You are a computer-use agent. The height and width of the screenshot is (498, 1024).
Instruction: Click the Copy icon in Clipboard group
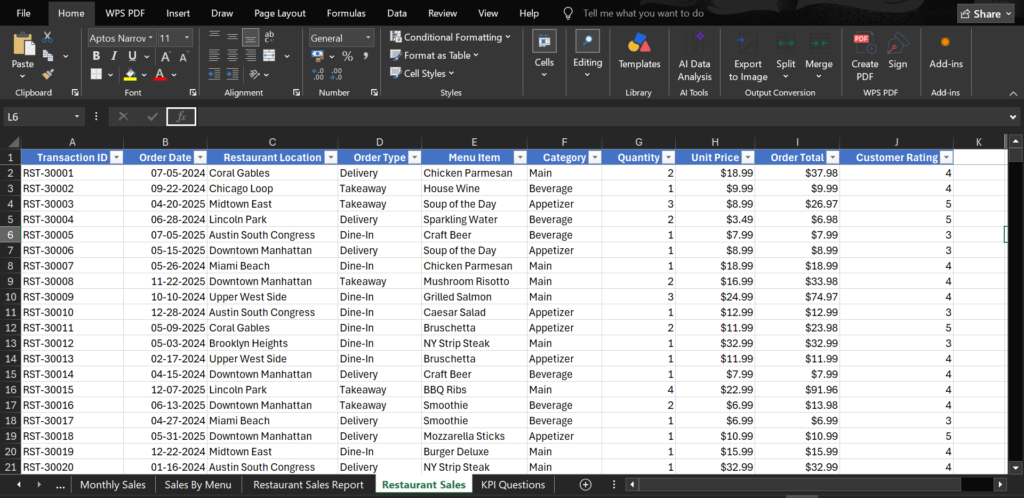point(48,56)
